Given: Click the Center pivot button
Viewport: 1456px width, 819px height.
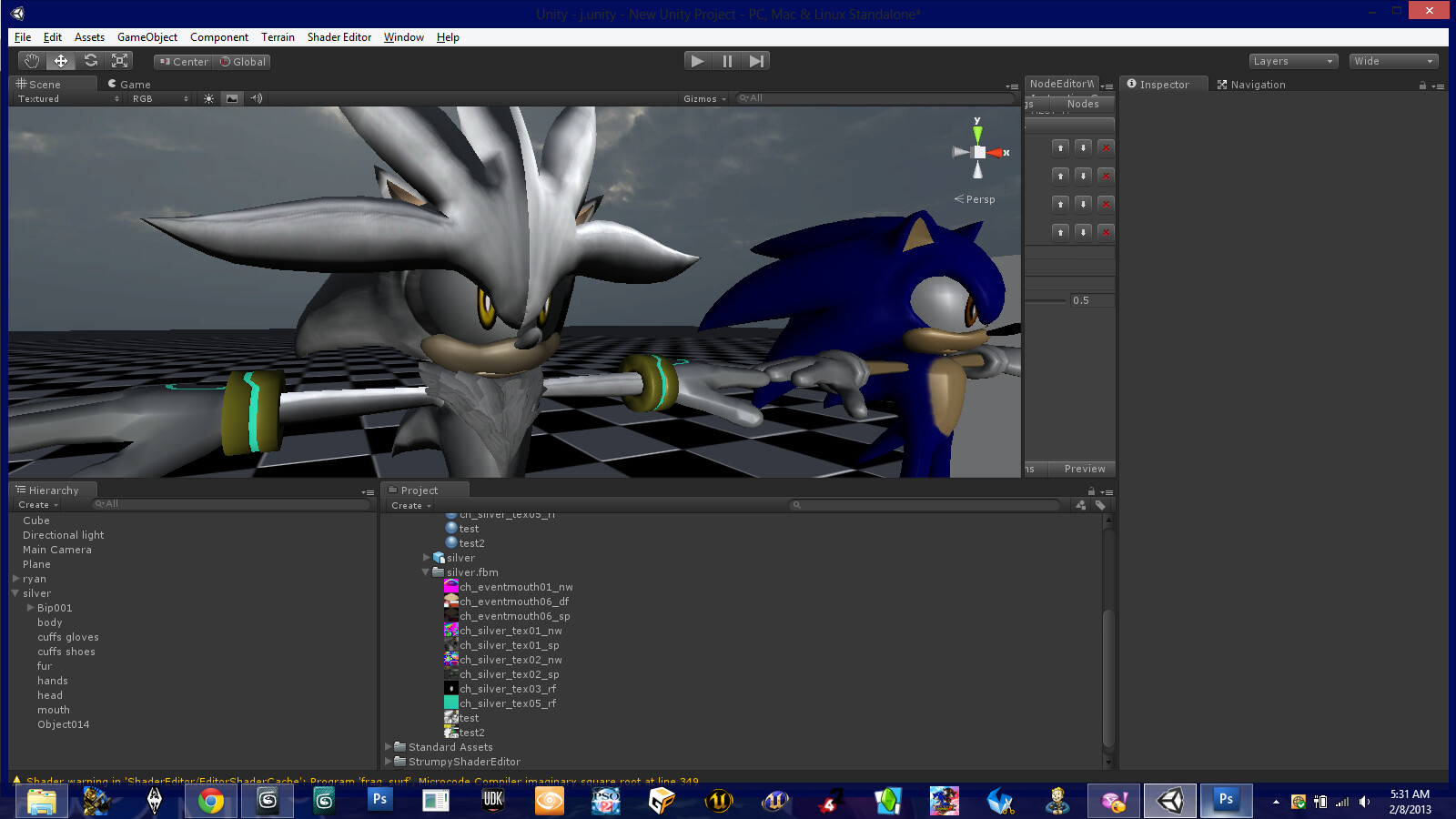Looking at the screenshot, I should coord(182,61).
